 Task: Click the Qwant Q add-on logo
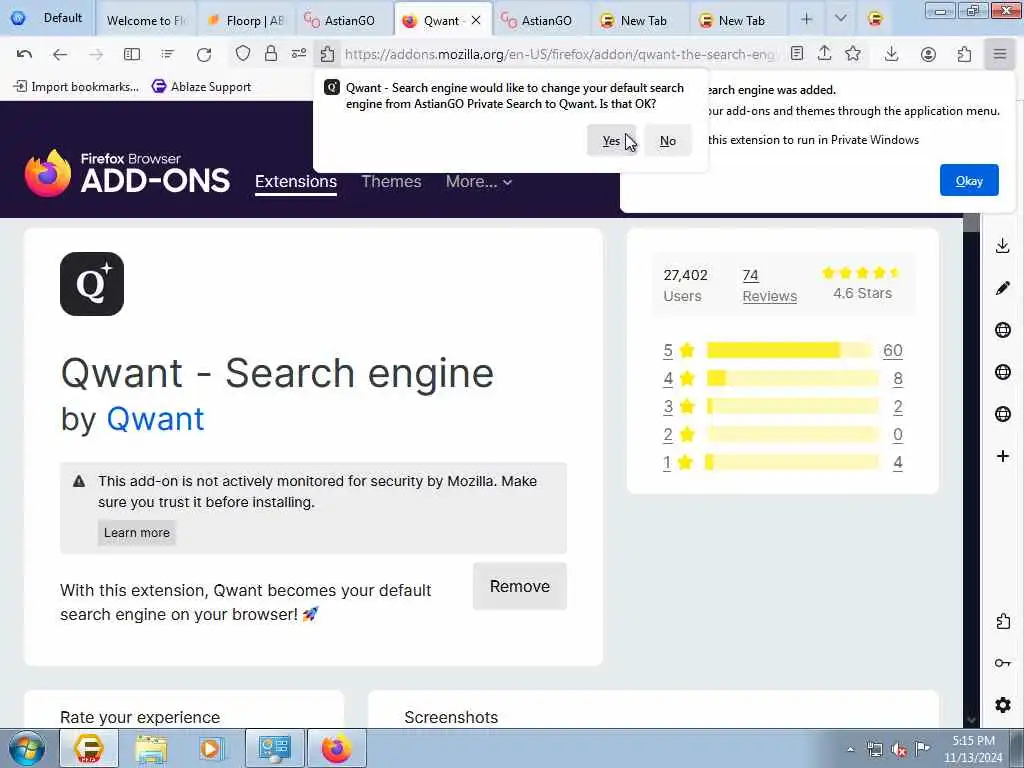point(92,284)
